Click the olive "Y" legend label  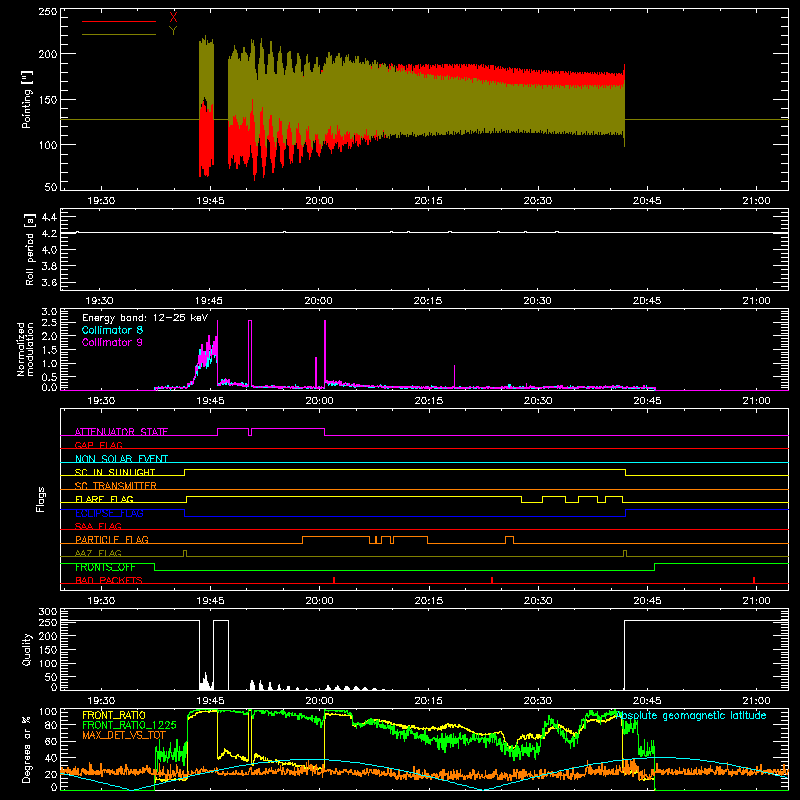173,31
